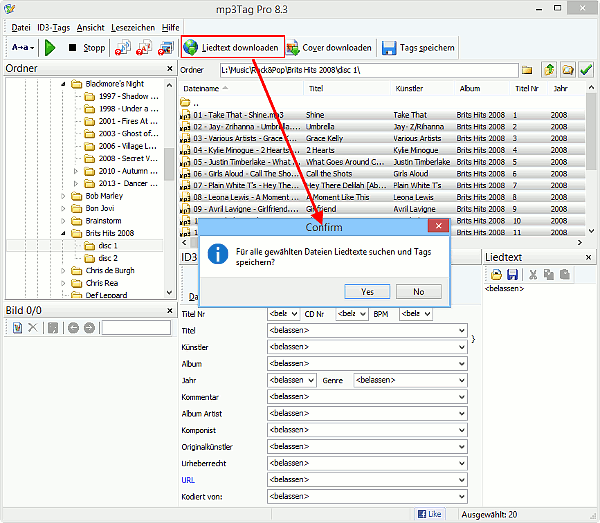Click the save icon in Liedtext panel
This screenshot has height=523, width=600.
point(512,274)
